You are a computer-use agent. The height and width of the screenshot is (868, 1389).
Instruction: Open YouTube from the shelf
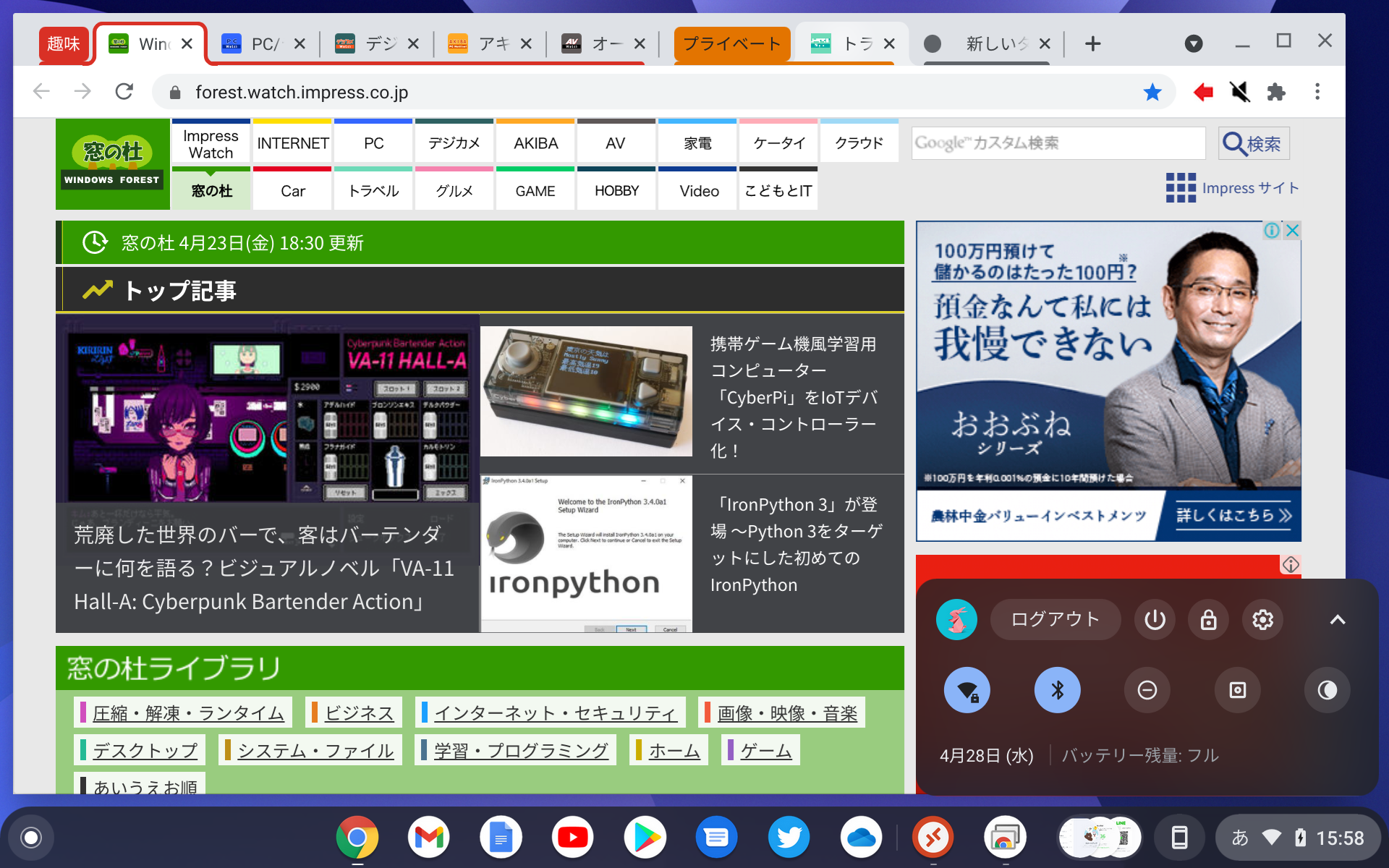click(x=572, y=837)
